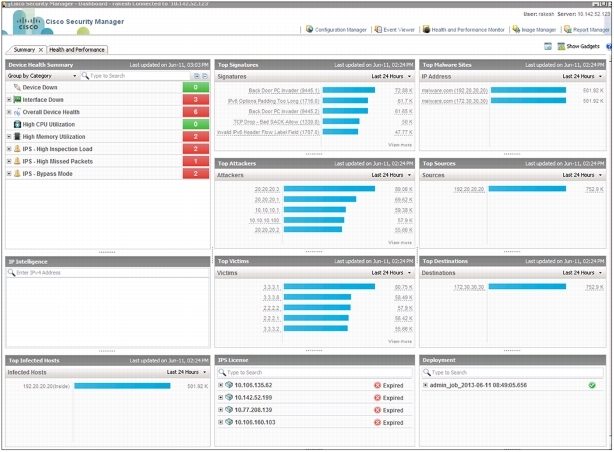Switch to the Summary tab
Viewport: 614px width, 452px height.
24,50
